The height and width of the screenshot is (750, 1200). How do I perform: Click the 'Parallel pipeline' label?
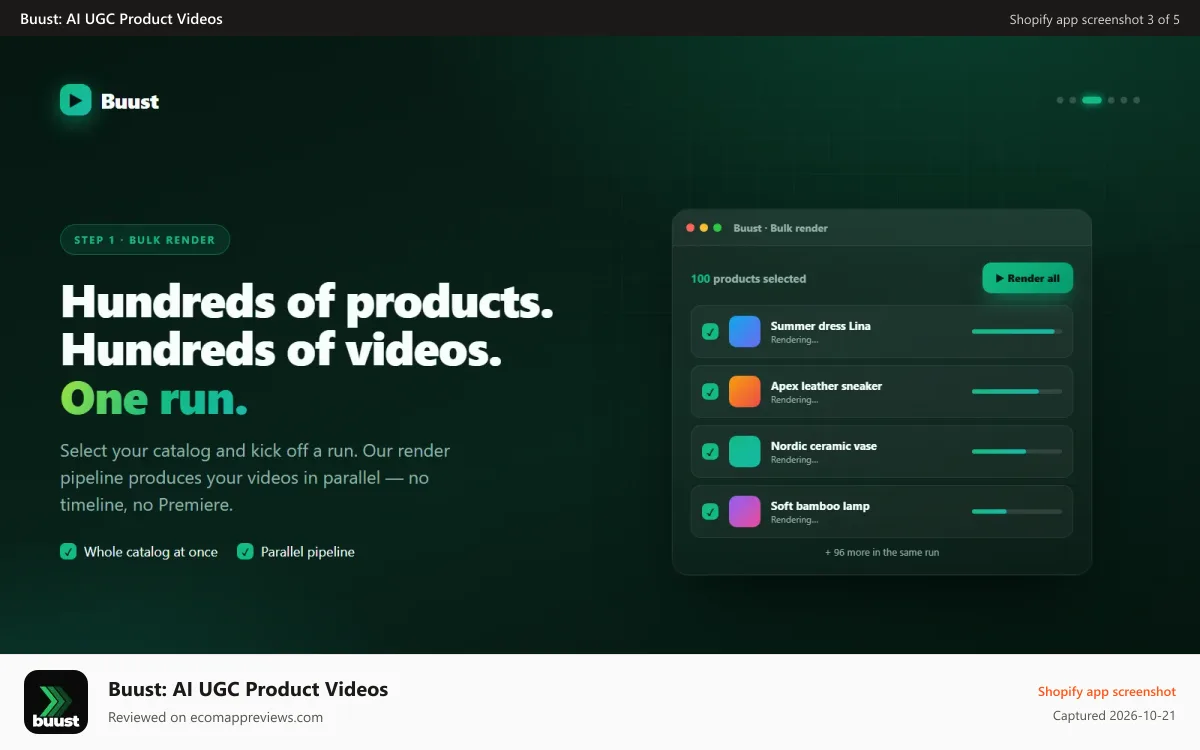[308, 552]
